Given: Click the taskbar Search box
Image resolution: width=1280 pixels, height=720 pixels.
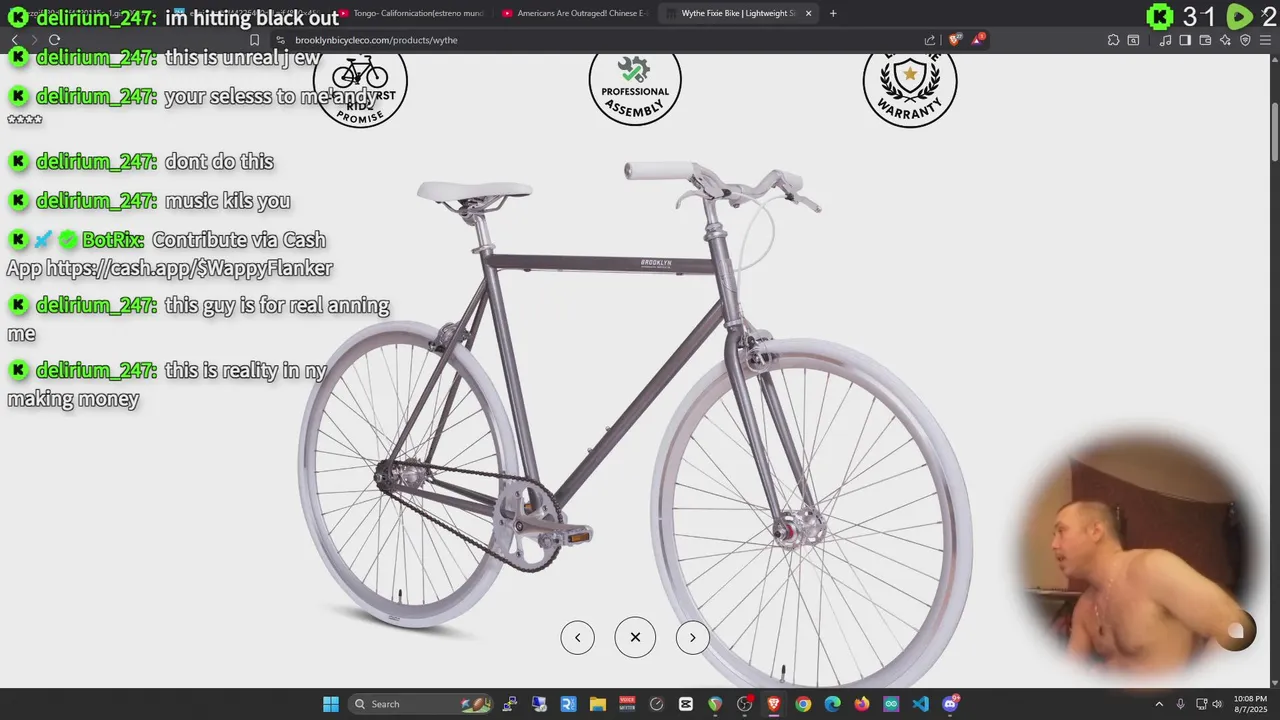Looking at the screenshot, I should click(x=422, y=704).
